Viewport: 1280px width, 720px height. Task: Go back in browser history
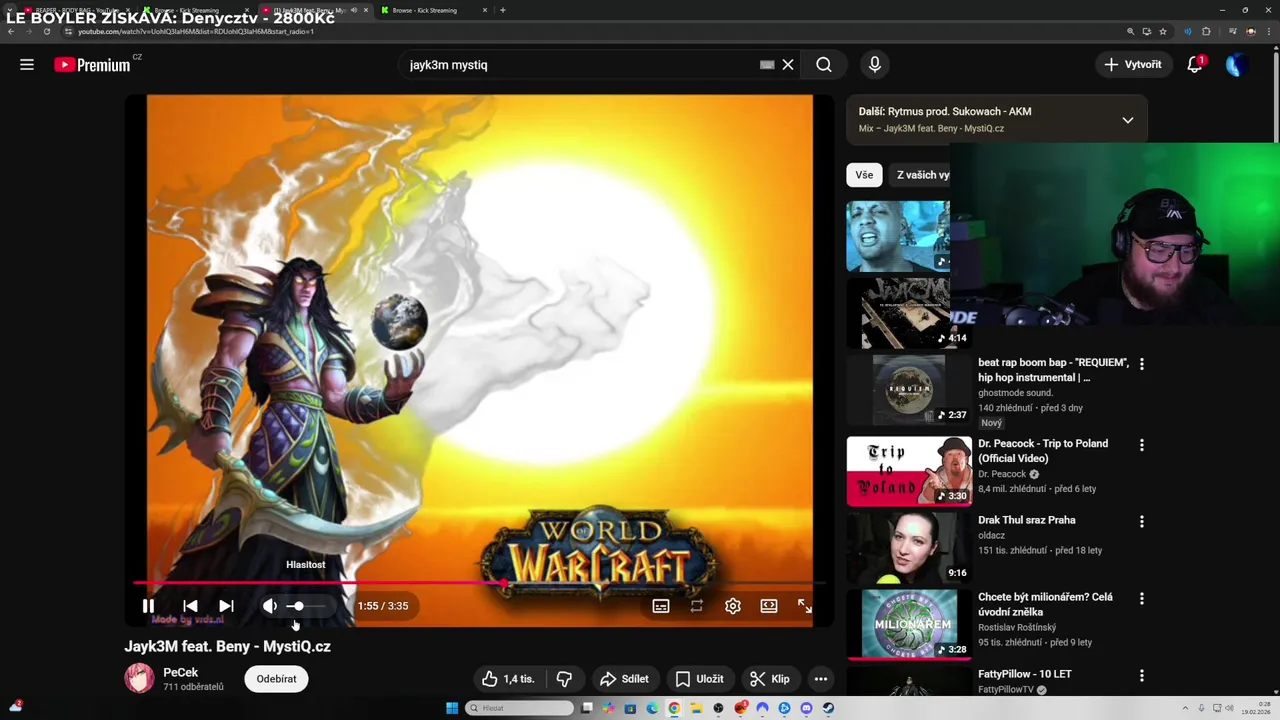[10, 31]
